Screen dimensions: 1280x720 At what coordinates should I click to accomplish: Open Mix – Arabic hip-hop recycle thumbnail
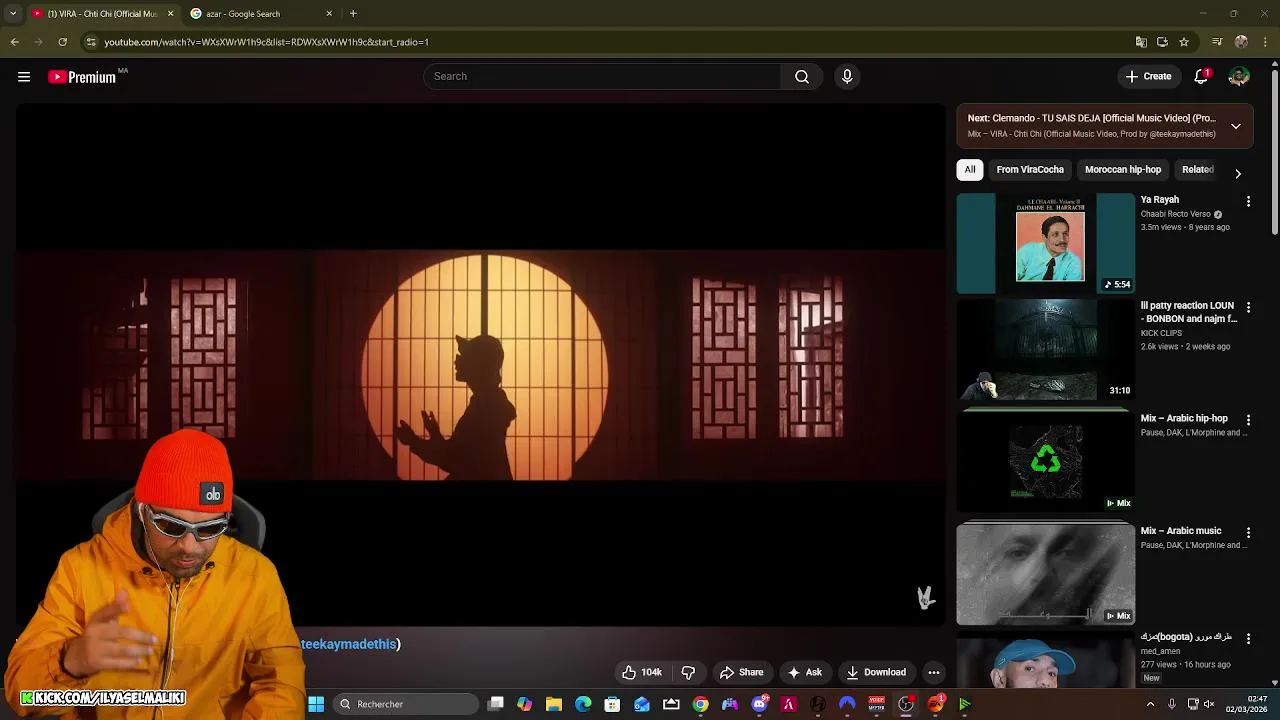point(1046,461)
